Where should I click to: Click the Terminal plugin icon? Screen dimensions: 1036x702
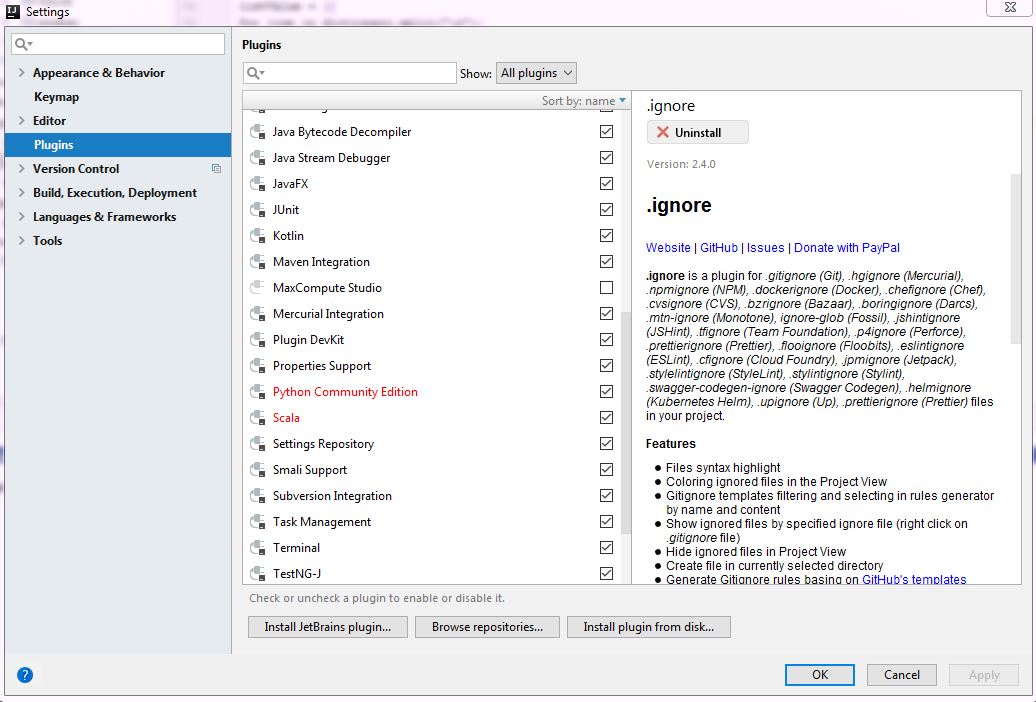(258, 547)
